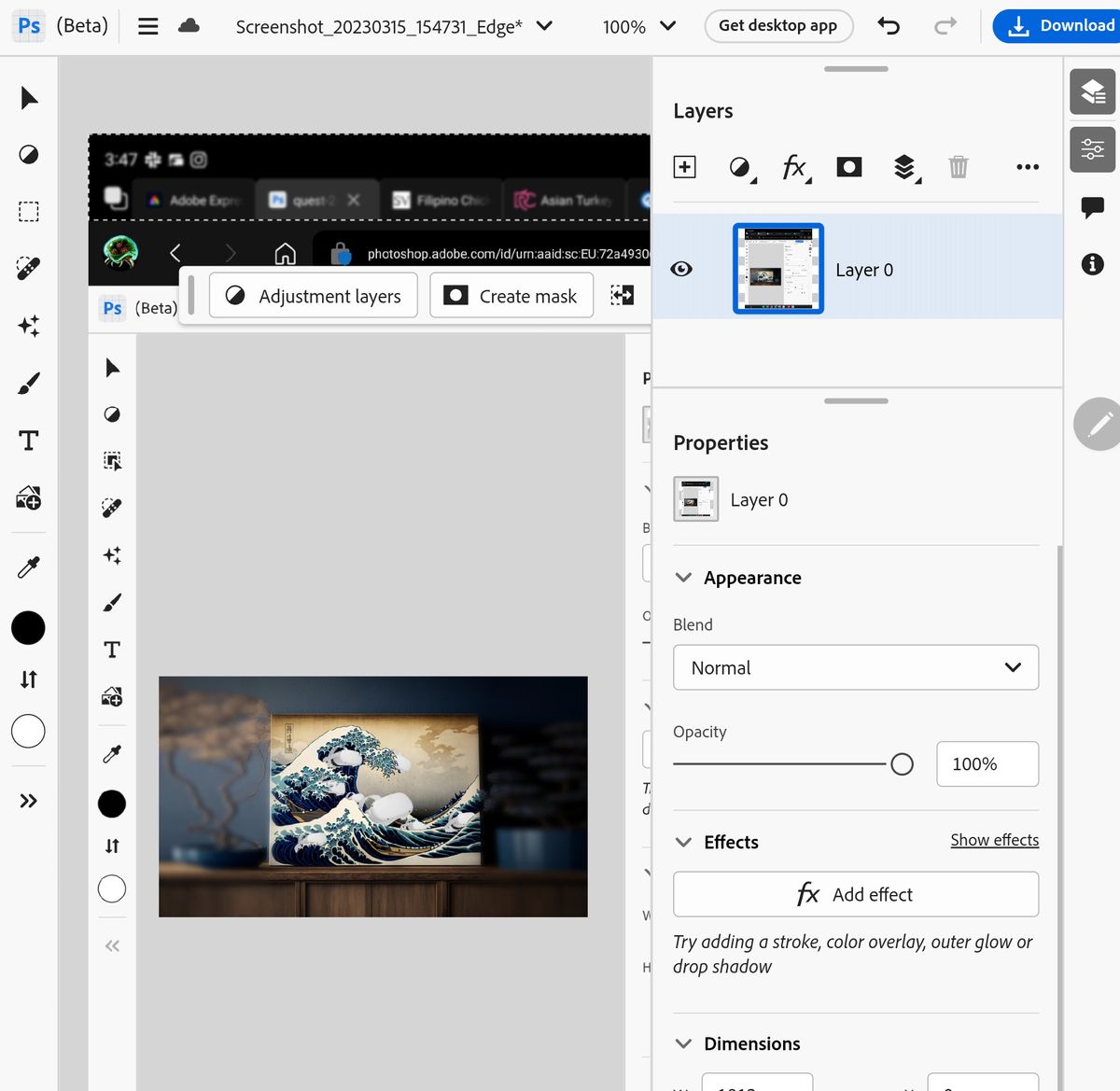This screenshot has width=1120, height=1091.
Task: Select the Eyedropper tool in outer toolbar
Action: click(29, 566)
